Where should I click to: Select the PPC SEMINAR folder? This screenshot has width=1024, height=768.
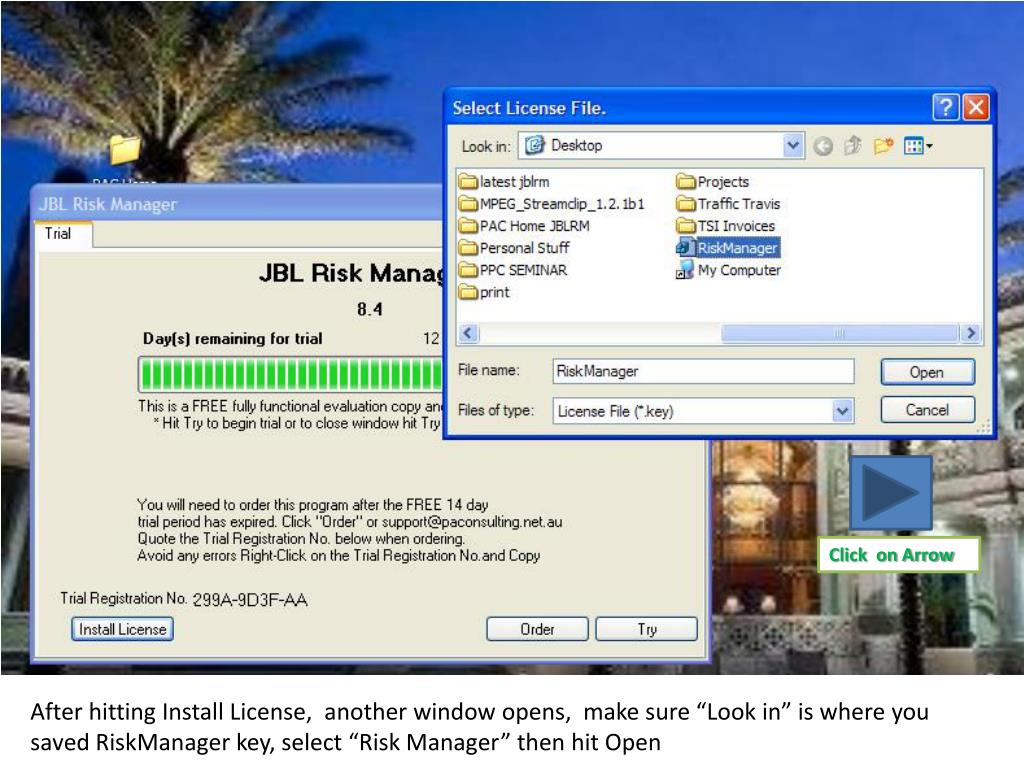[x=513, y=270]
